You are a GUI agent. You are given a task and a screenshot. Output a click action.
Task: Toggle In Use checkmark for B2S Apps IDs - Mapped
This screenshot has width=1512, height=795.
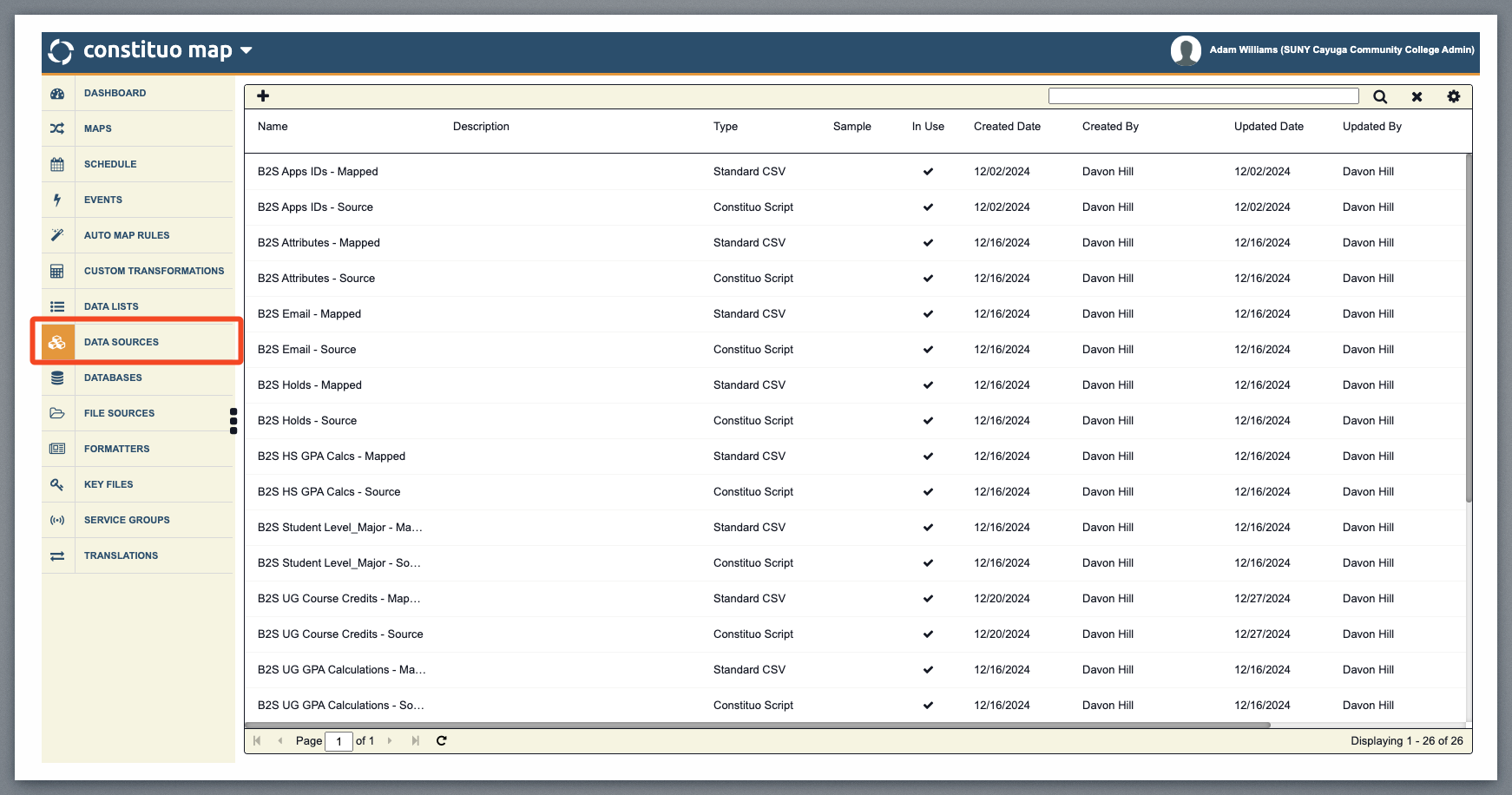(928, 172)
